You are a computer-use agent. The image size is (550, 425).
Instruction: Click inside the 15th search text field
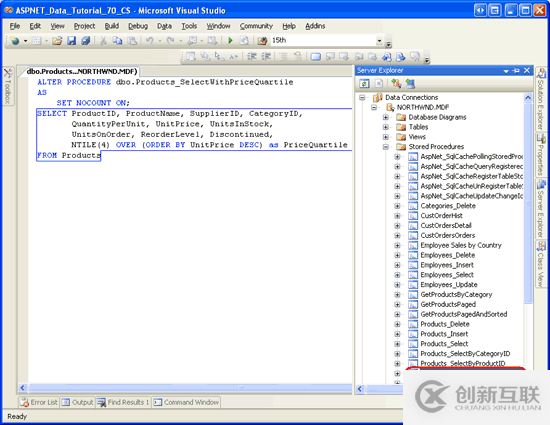(x=323, y=41)
